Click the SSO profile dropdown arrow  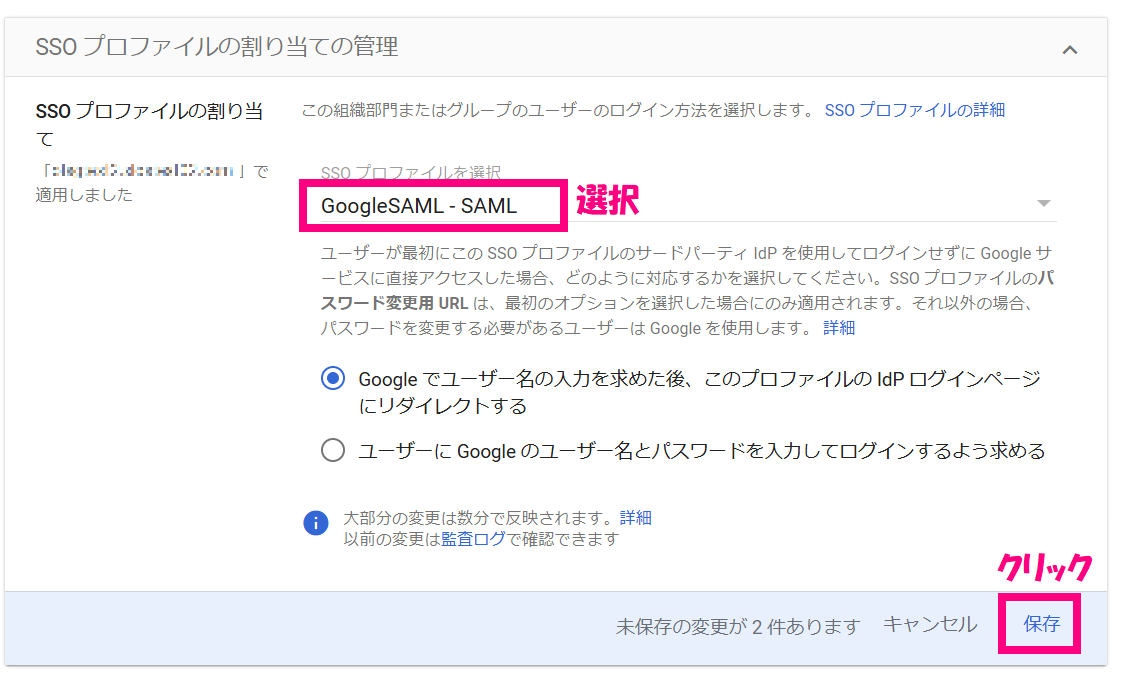coord(1043,203)
